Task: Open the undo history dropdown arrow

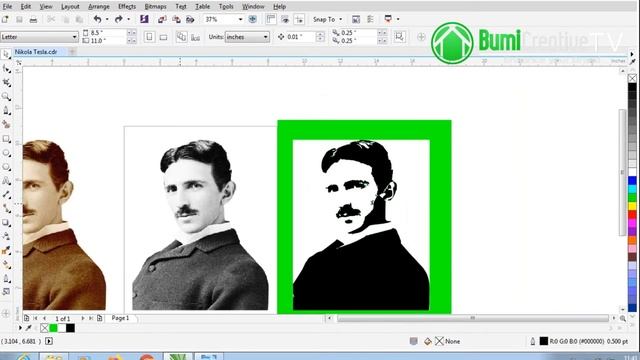Action: (x=107, y=19)
